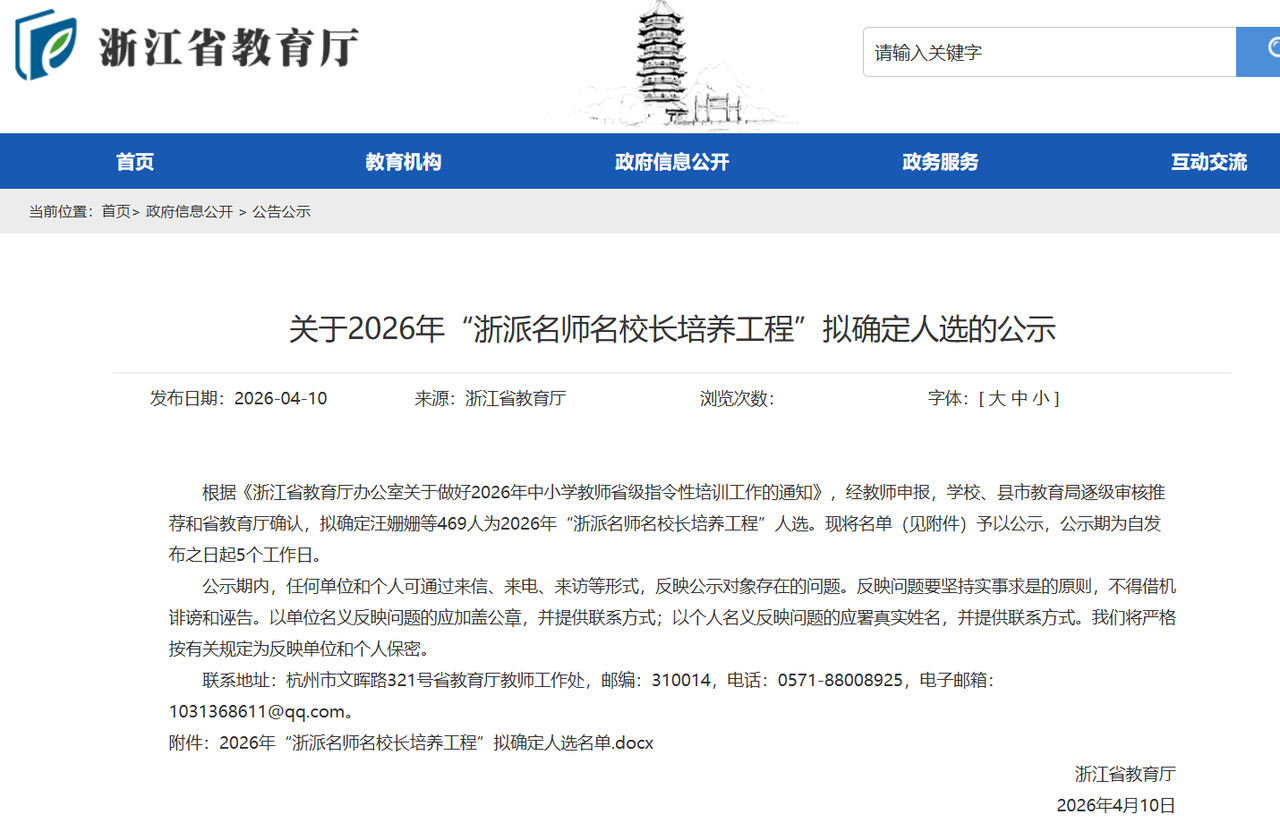Go to 公告公示 breadcrumb link
Viewport: 1280px width, 840px height.
tap(281, 212)
